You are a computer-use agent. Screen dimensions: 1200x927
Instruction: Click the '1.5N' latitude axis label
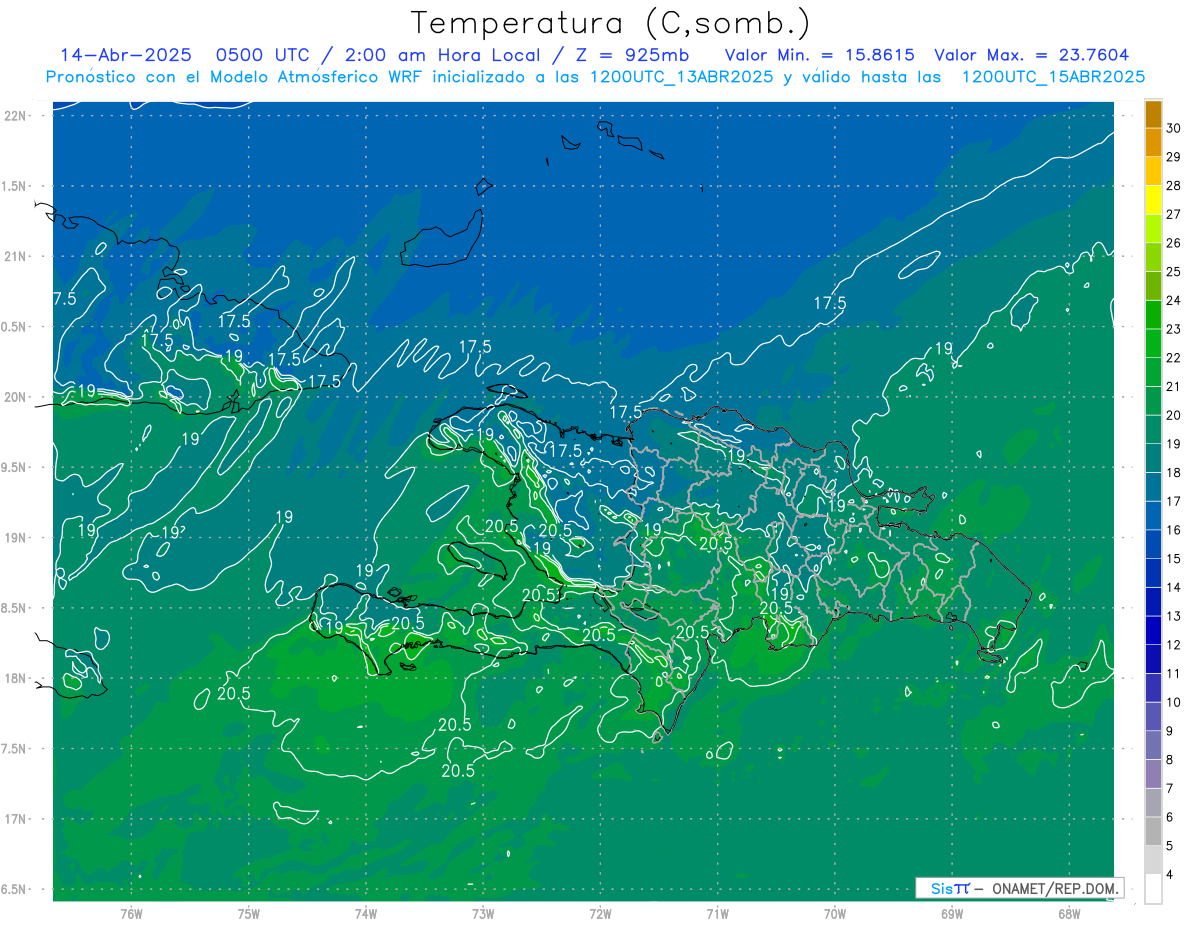(x=14, y=186)
